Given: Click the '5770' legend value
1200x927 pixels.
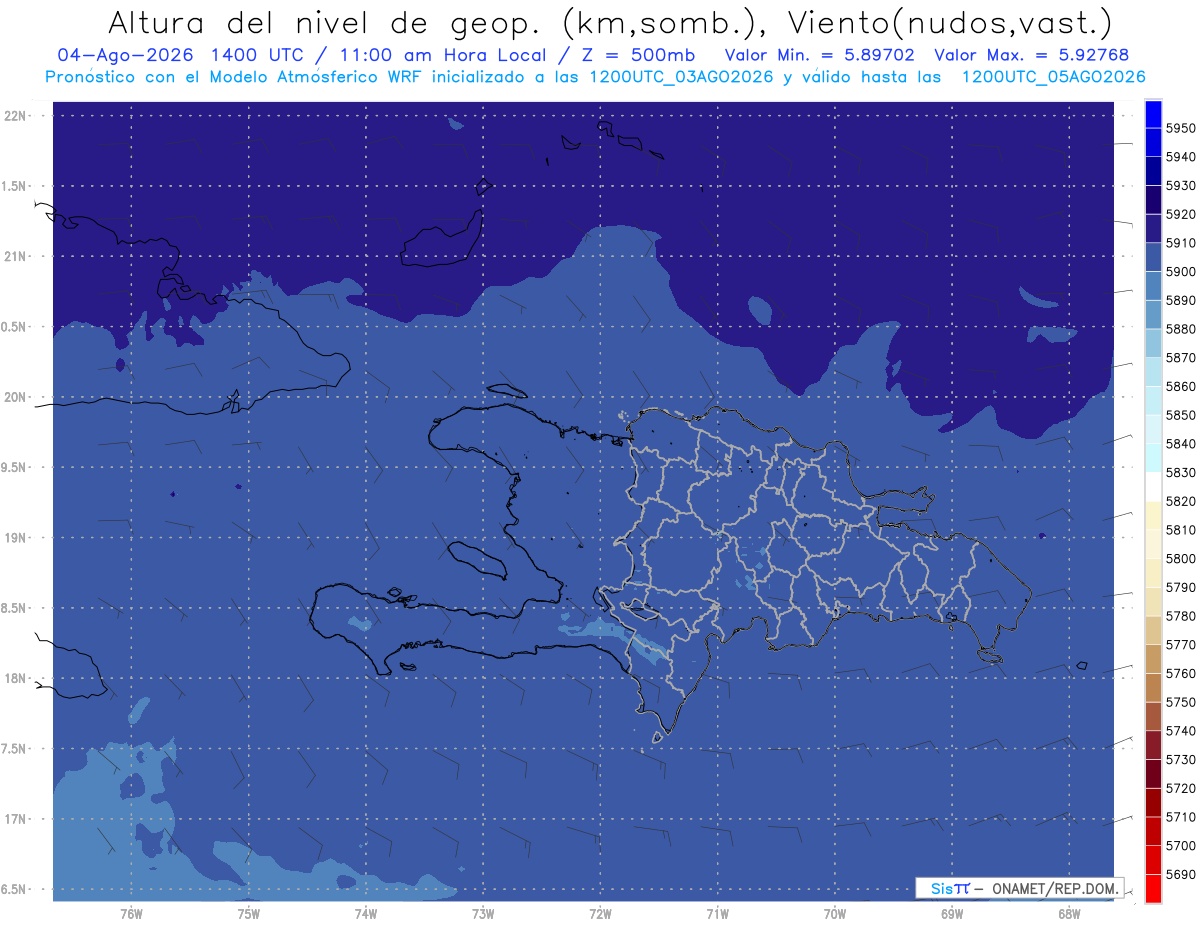Looking at the screenshot, I should [1181, 645].
